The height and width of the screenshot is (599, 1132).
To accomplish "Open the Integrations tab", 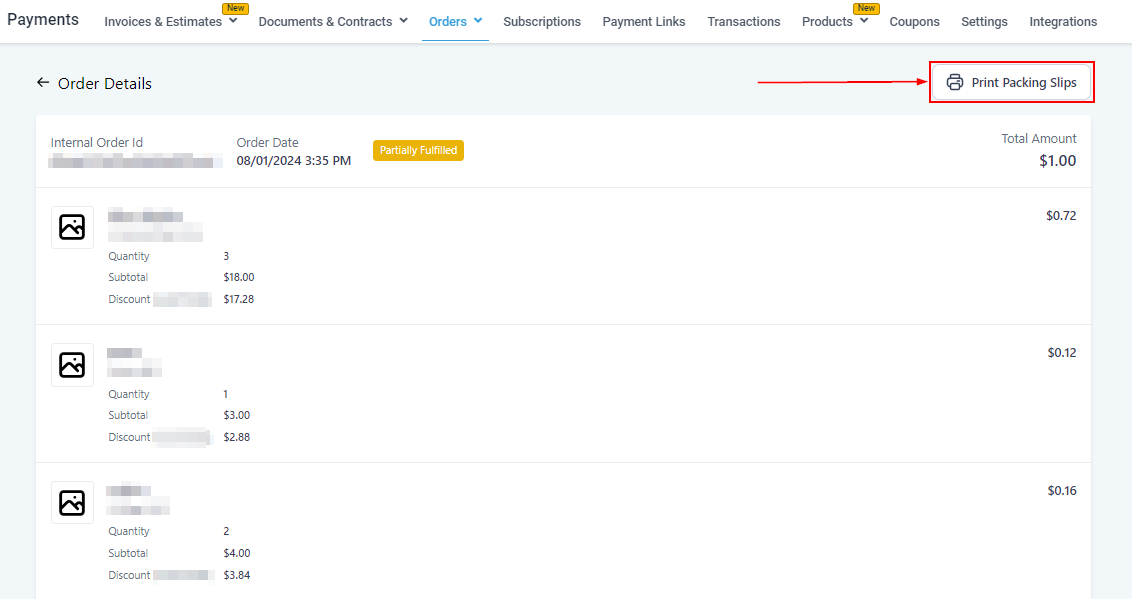I will tap(1063, 21).
